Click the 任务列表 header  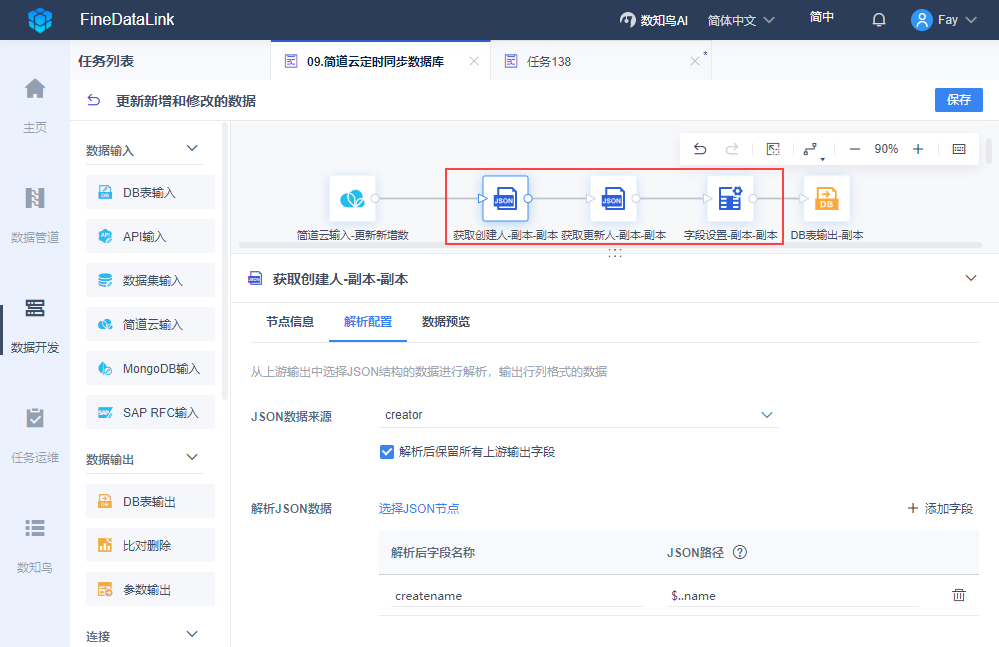point(106,61)
